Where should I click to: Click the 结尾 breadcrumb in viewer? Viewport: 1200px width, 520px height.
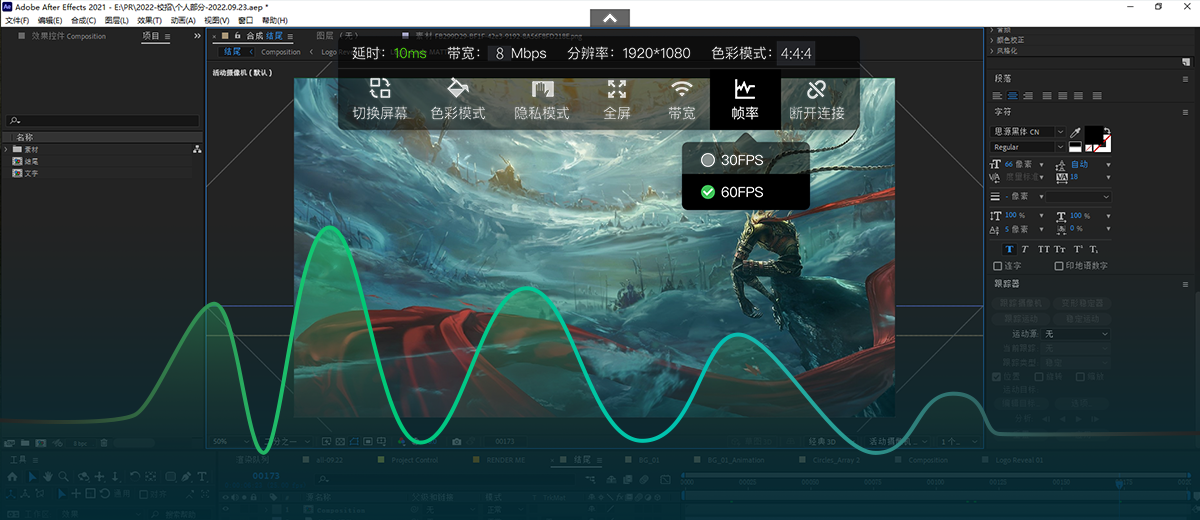point(232,52)
